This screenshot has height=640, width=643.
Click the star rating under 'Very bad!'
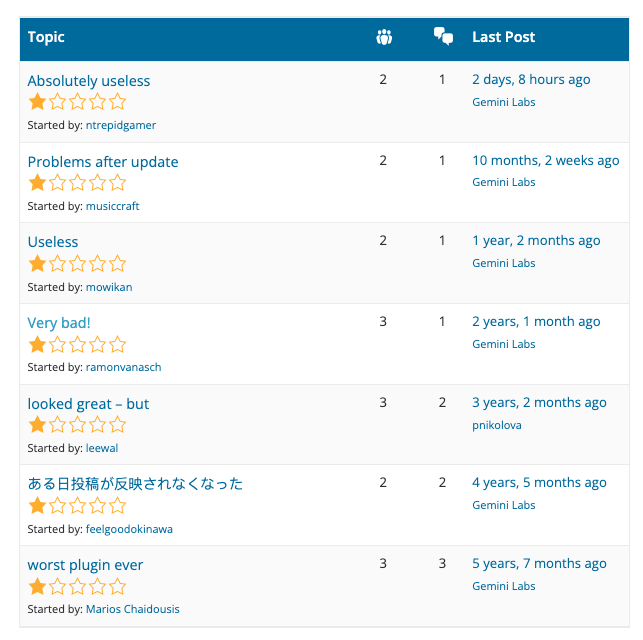(77, 344)
